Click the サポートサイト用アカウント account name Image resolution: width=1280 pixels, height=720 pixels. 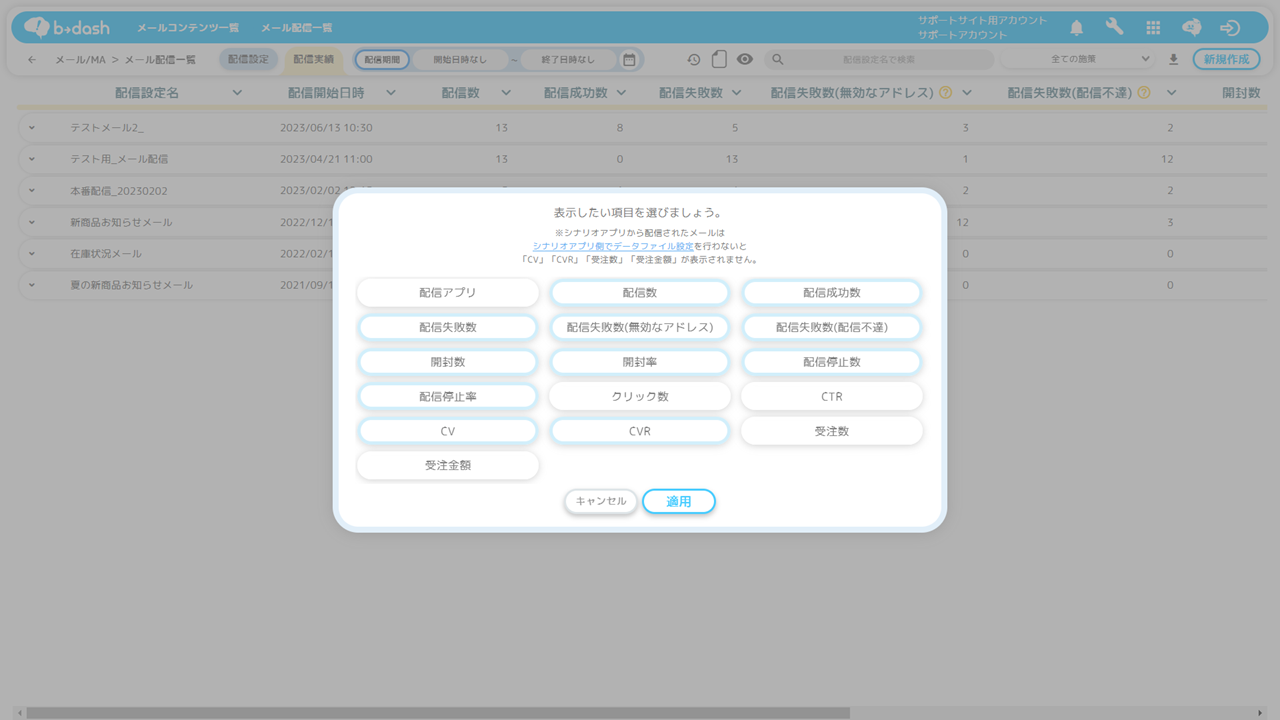point(982,20)
